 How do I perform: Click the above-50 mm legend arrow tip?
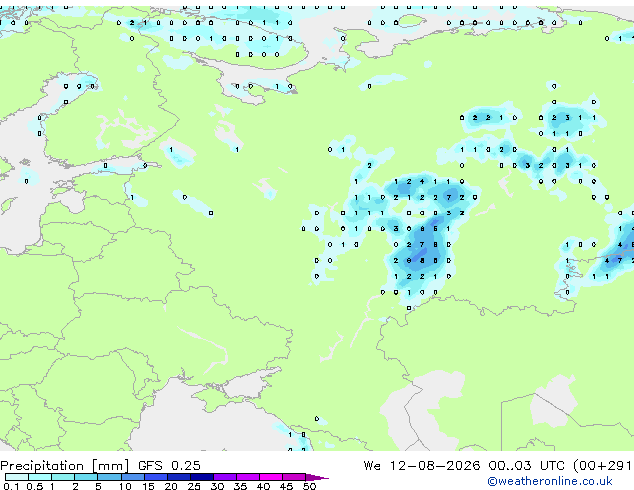[x=317, y=478]
